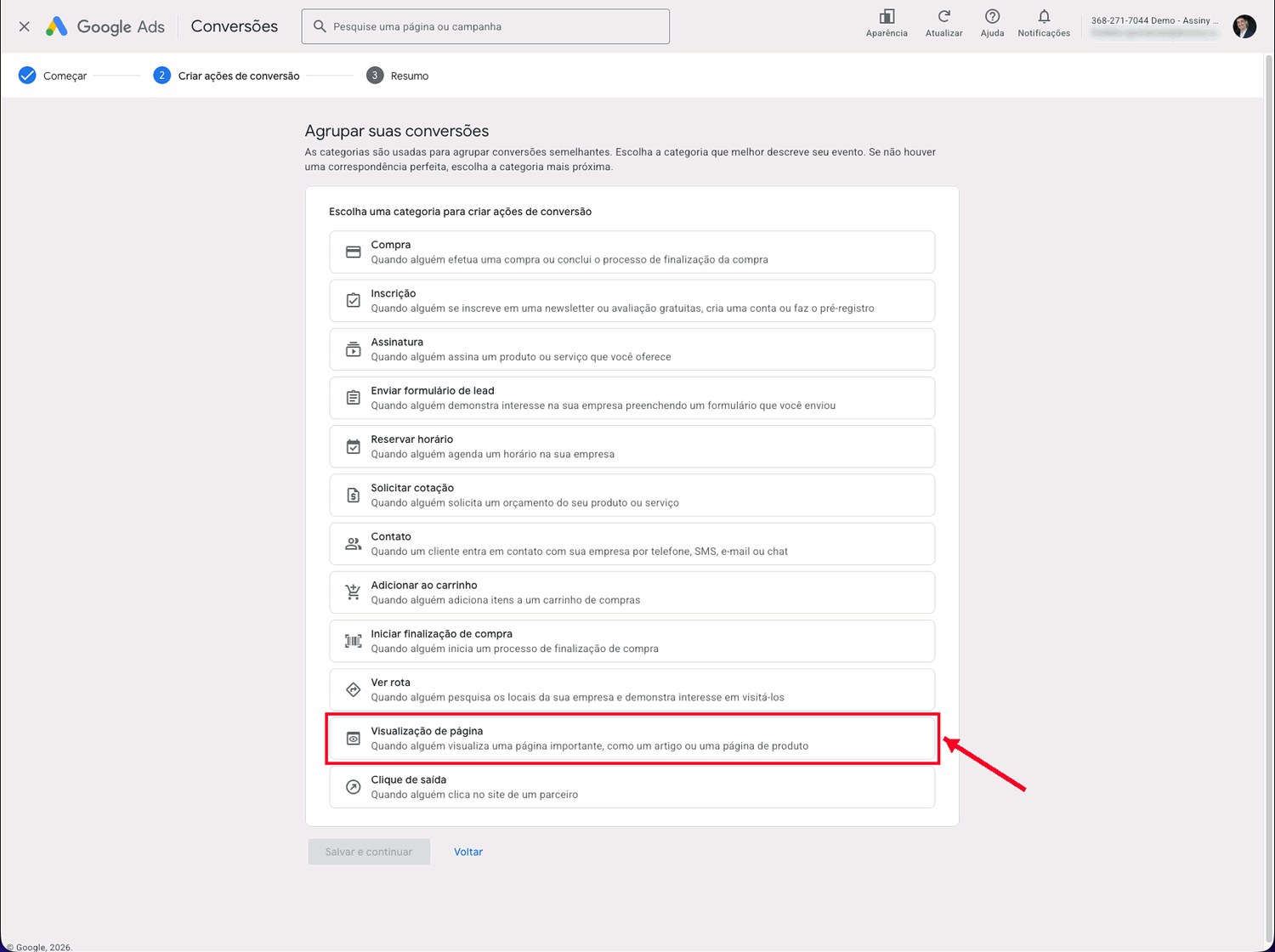
Task: Choose the Adicionar ao carrinho category
Action: pyautogui.click(x=632, y=592)
